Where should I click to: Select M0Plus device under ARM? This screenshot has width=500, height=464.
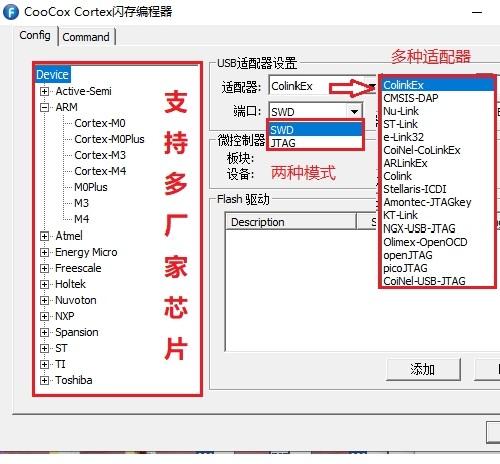pos(91,187)
